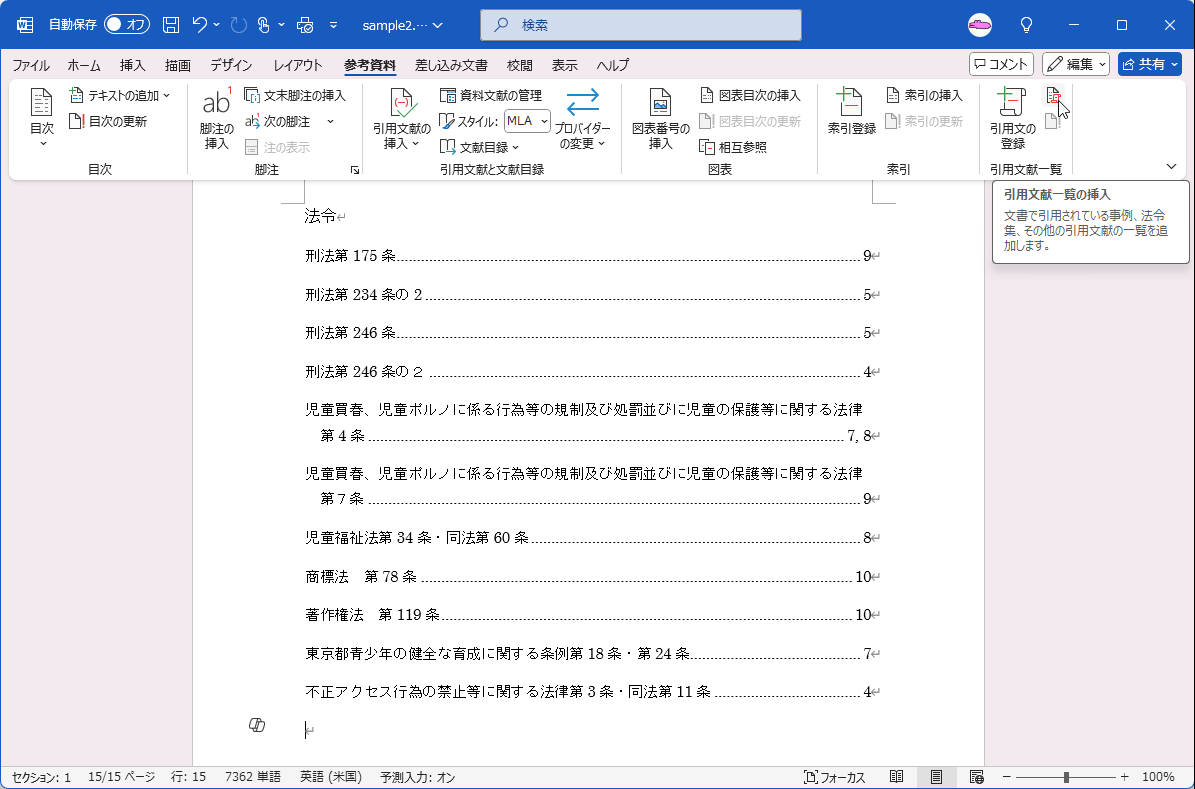Click the quick print preview icon
1195x789 pixels.
click(x=305, y=25)
